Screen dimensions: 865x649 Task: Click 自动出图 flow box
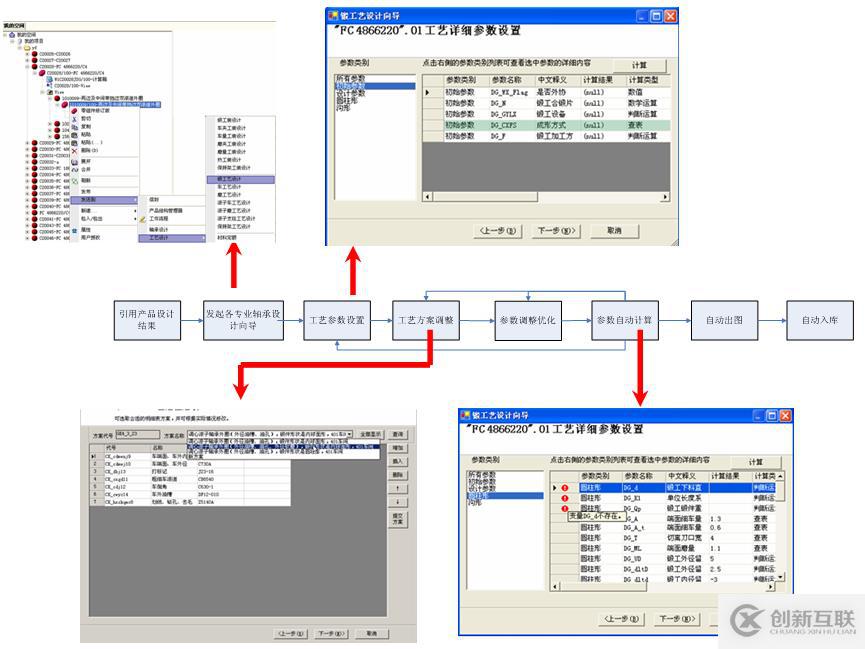click(724, 320)
